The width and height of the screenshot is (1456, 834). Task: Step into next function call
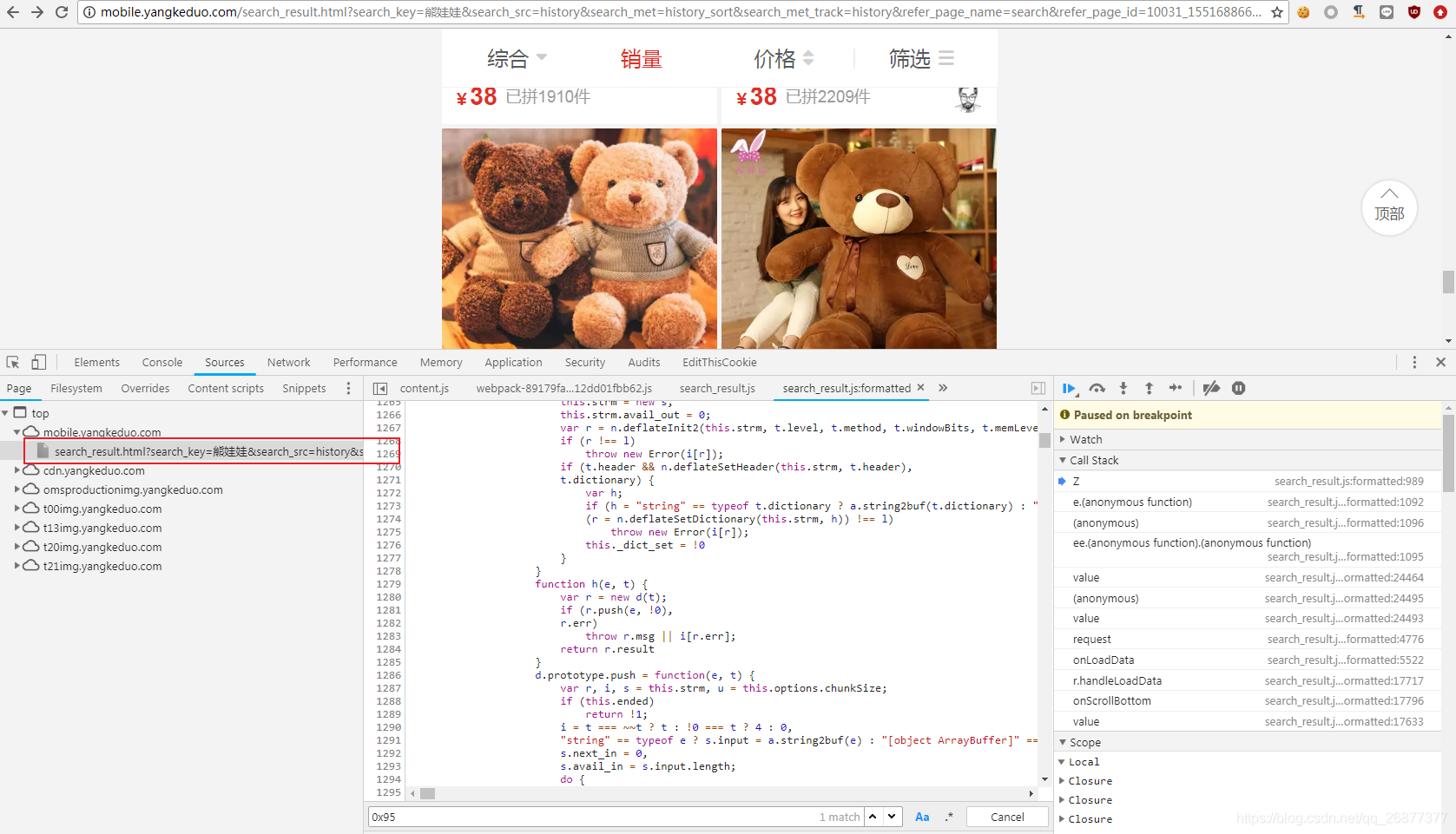1123,388
